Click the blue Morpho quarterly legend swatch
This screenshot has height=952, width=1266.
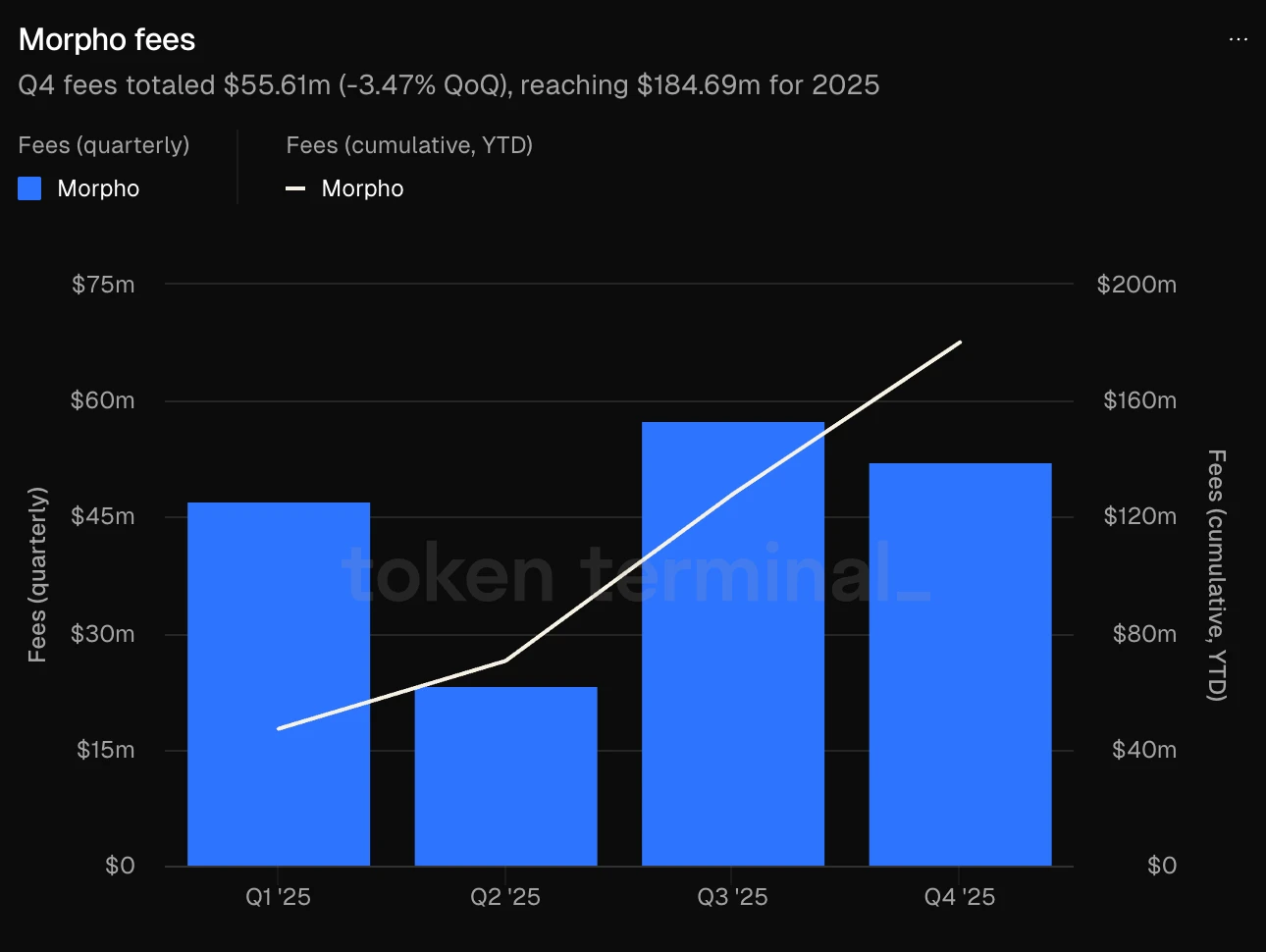pyautogui.click(x=29, y=188)
